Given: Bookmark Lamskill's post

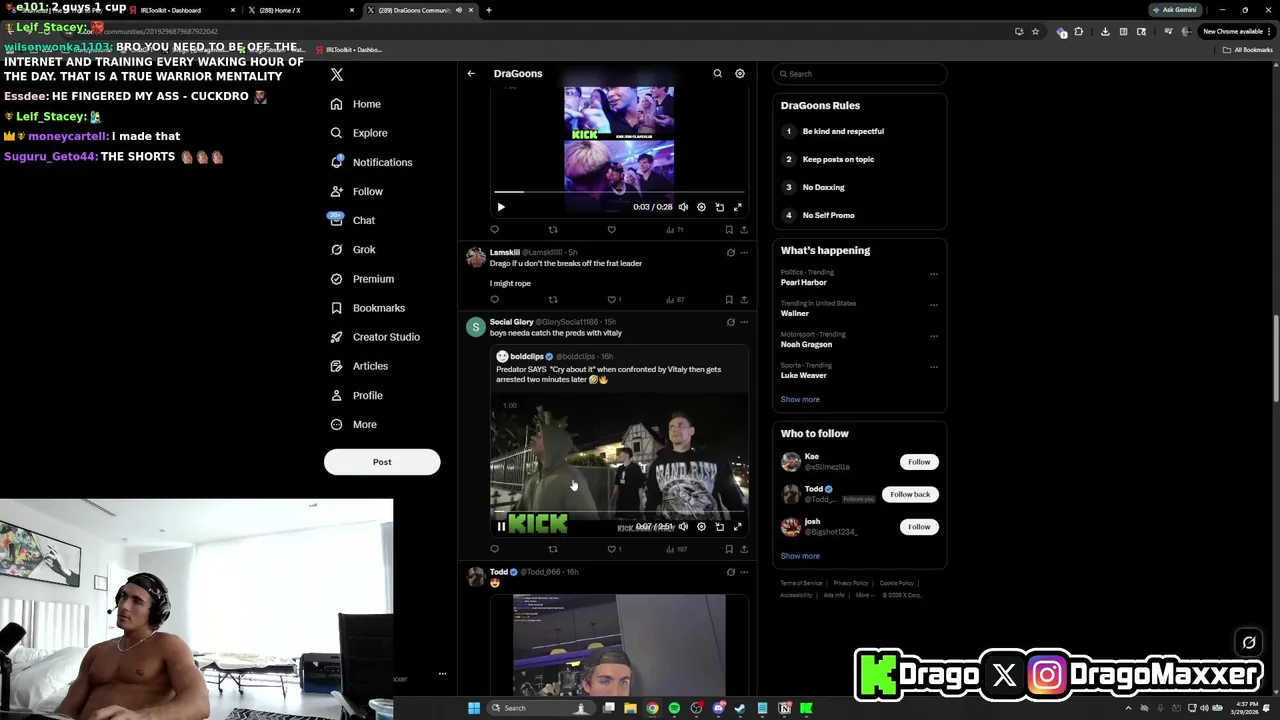Looking at the screenshot, I should coord(729,299).
